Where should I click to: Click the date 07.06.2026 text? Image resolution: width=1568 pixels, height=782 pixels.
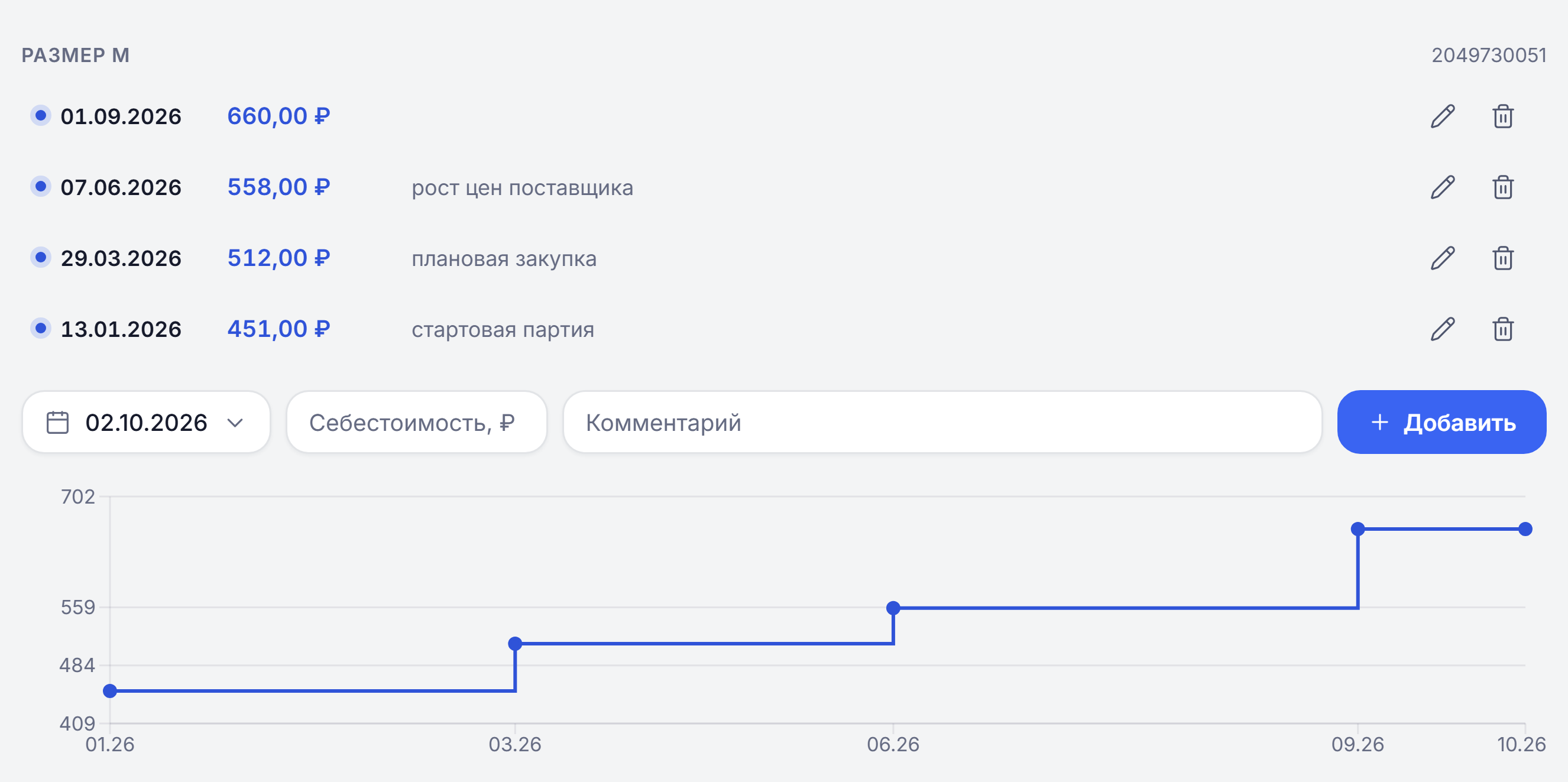(x=121, y=187)
